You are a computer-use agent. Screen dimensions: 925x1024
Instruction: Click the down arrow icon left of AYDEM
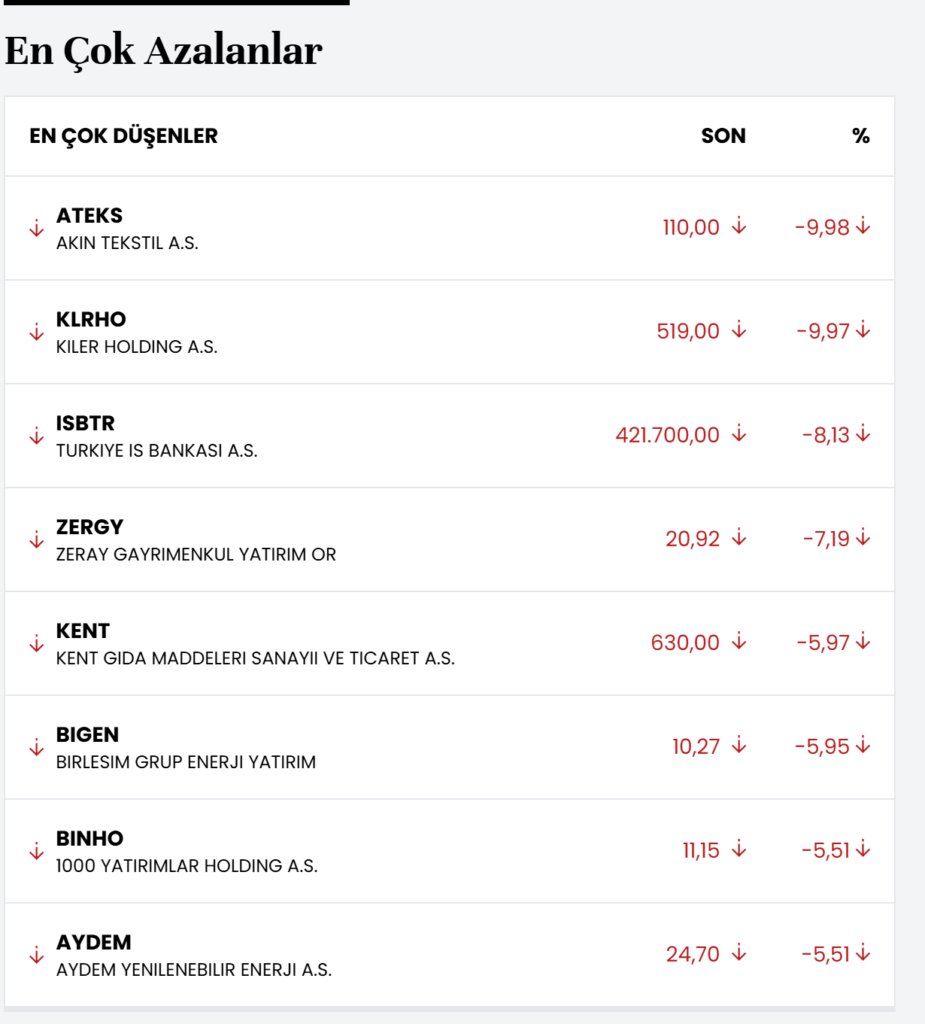(37, 954)
